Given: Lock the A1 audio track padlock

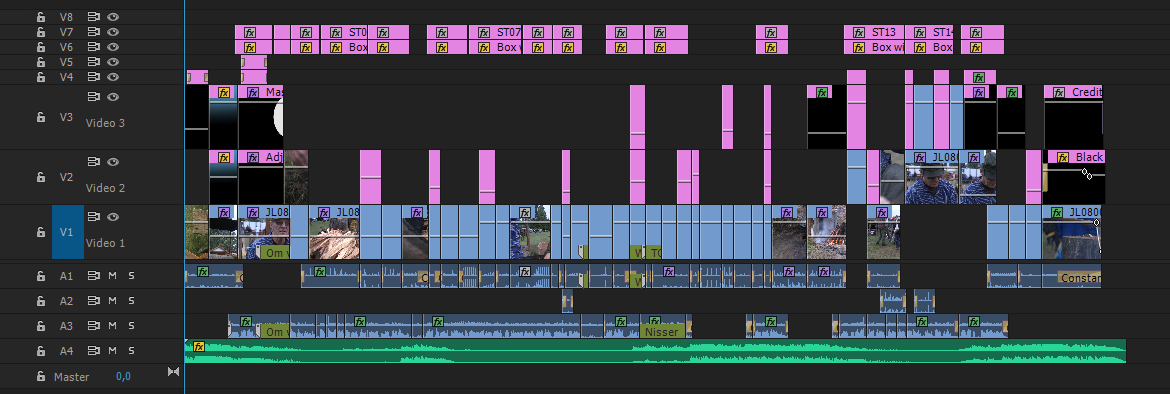Looking at the screenshot, I should [41, 276].
